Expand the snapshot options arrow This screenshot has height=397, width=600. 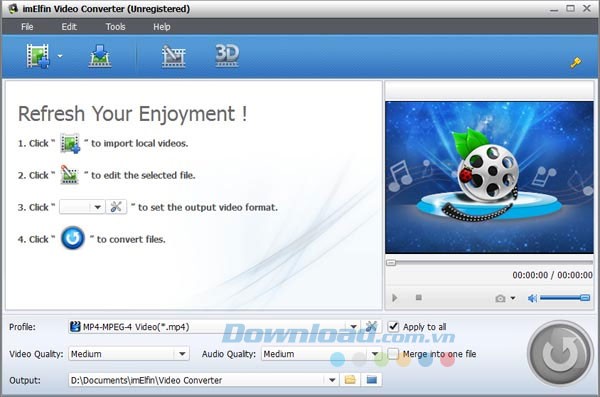pyautogui.click(x=513, y=298)
